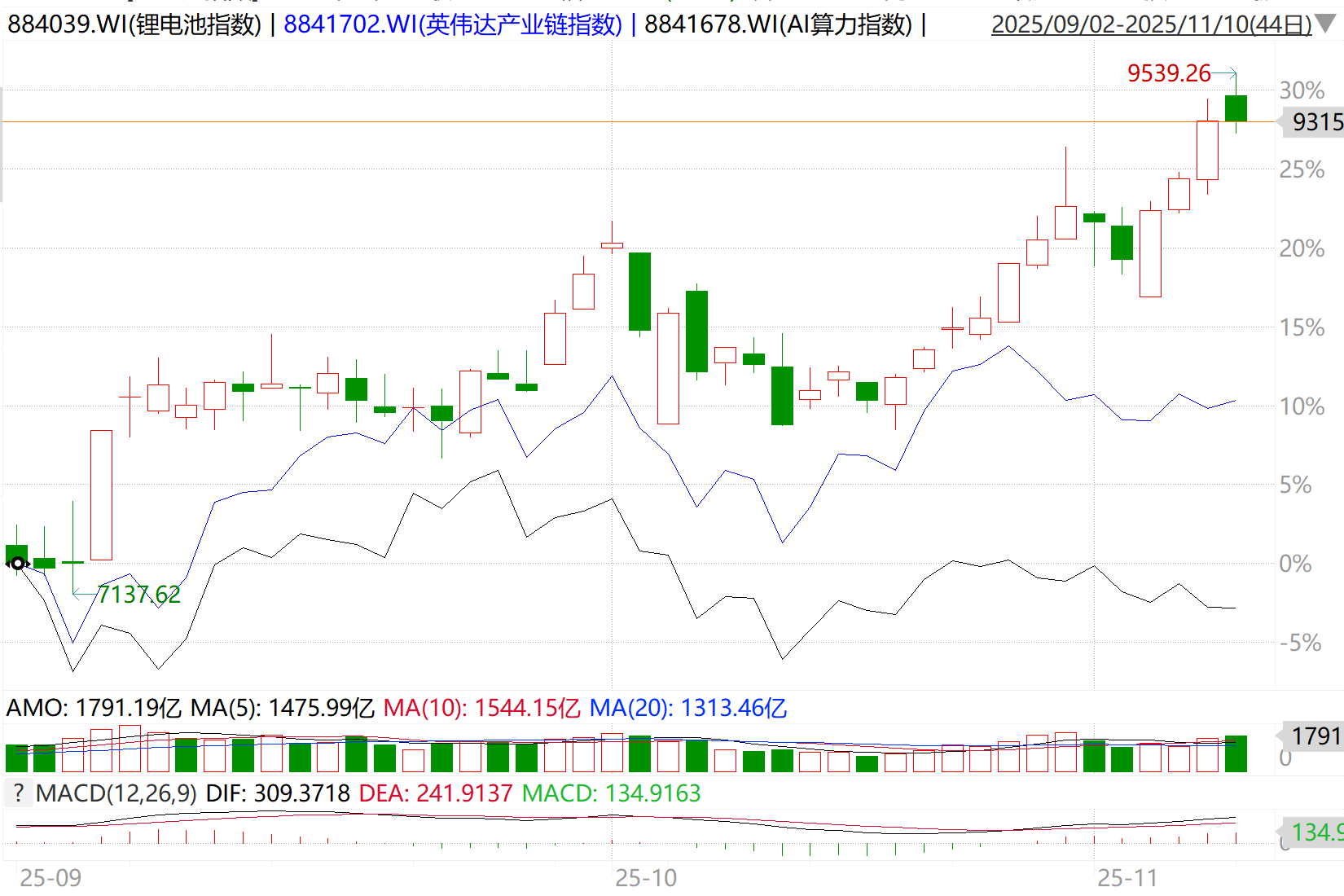Select the blue 8841702.WI 英伟达产业链指数 label
The height and width of the screenshot is (896, 1344).
(x=452, y=24)
